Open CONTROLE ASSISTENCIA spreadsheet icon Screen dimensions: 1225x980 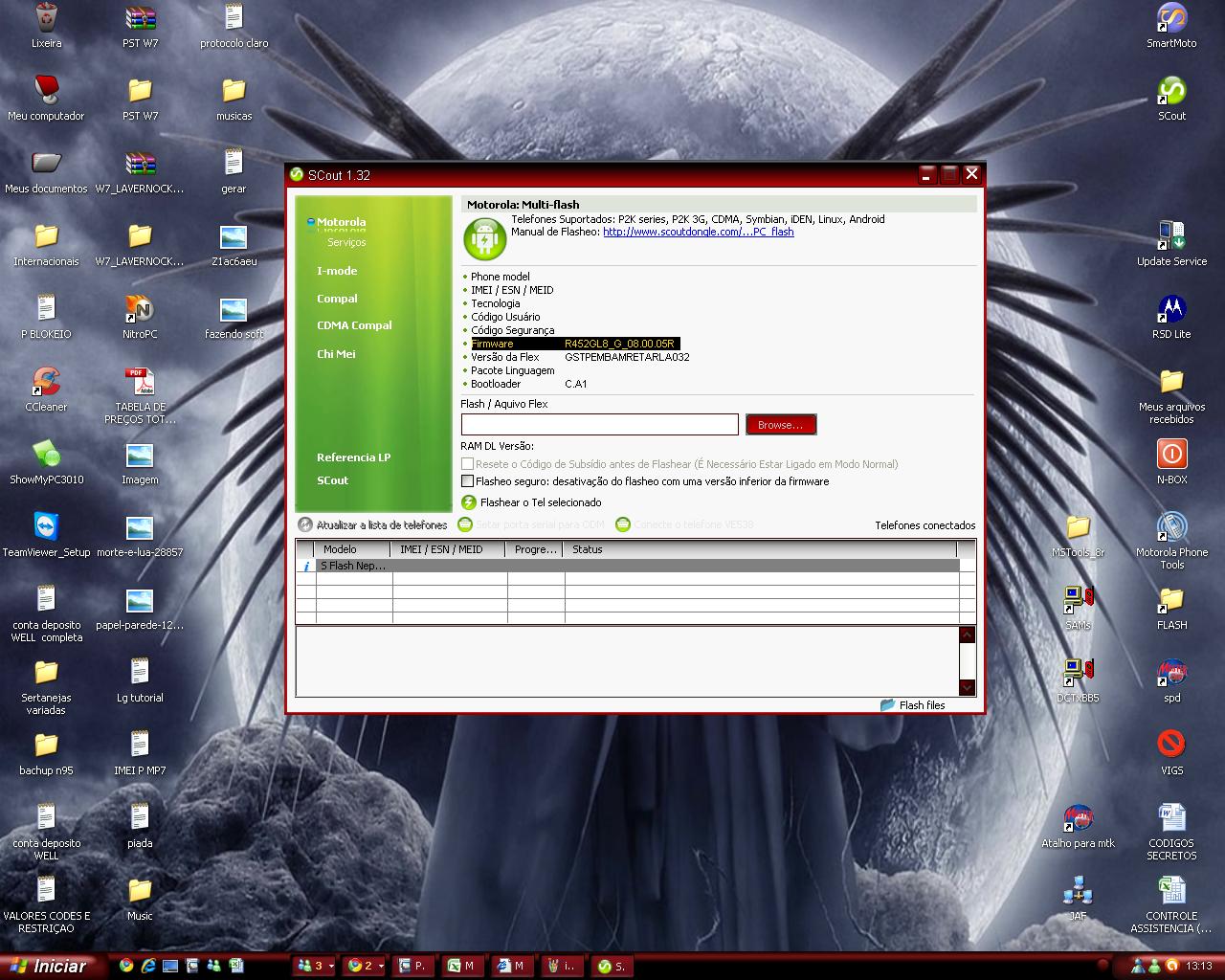(x=1171, y=891)
